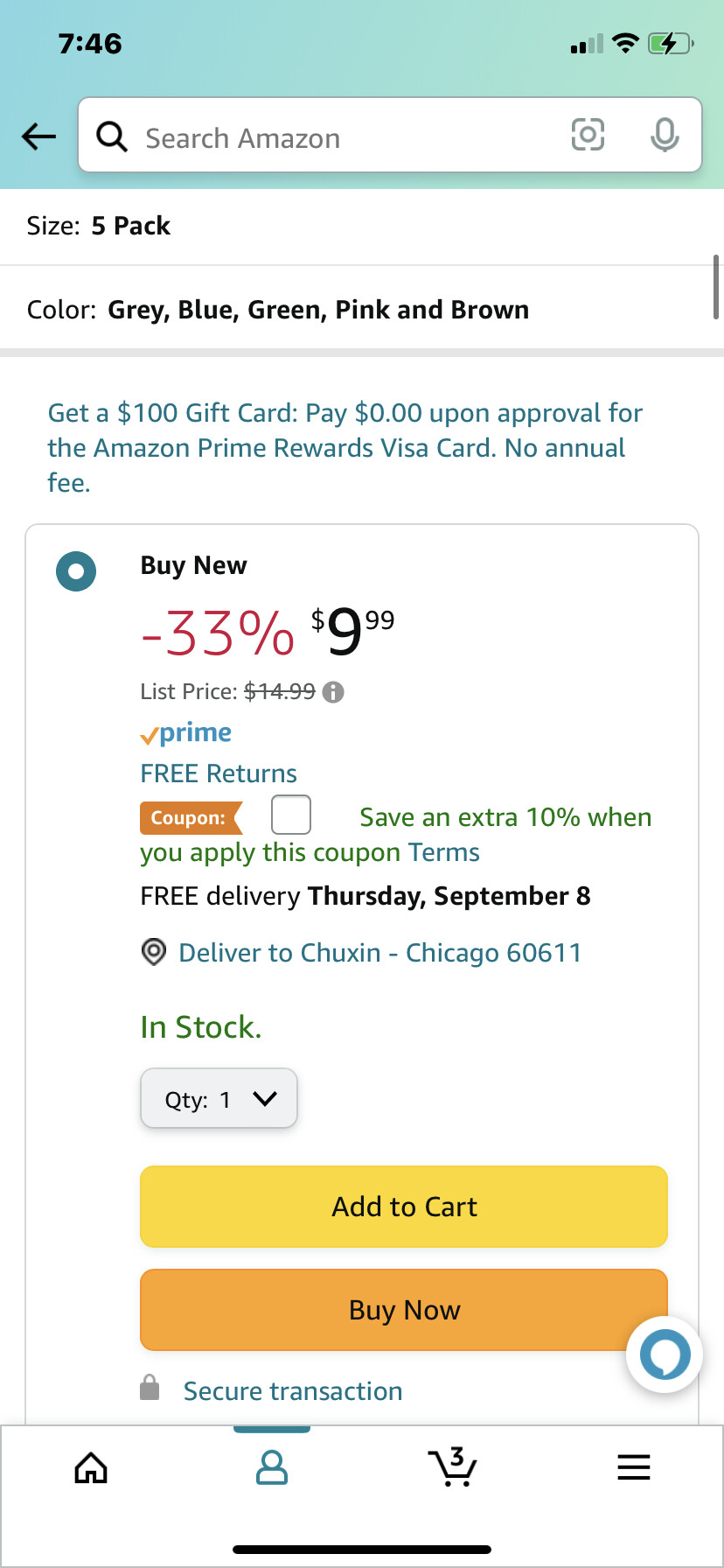Open the FREE Returns link
The image size is (724, 1568).
point(219,773)
